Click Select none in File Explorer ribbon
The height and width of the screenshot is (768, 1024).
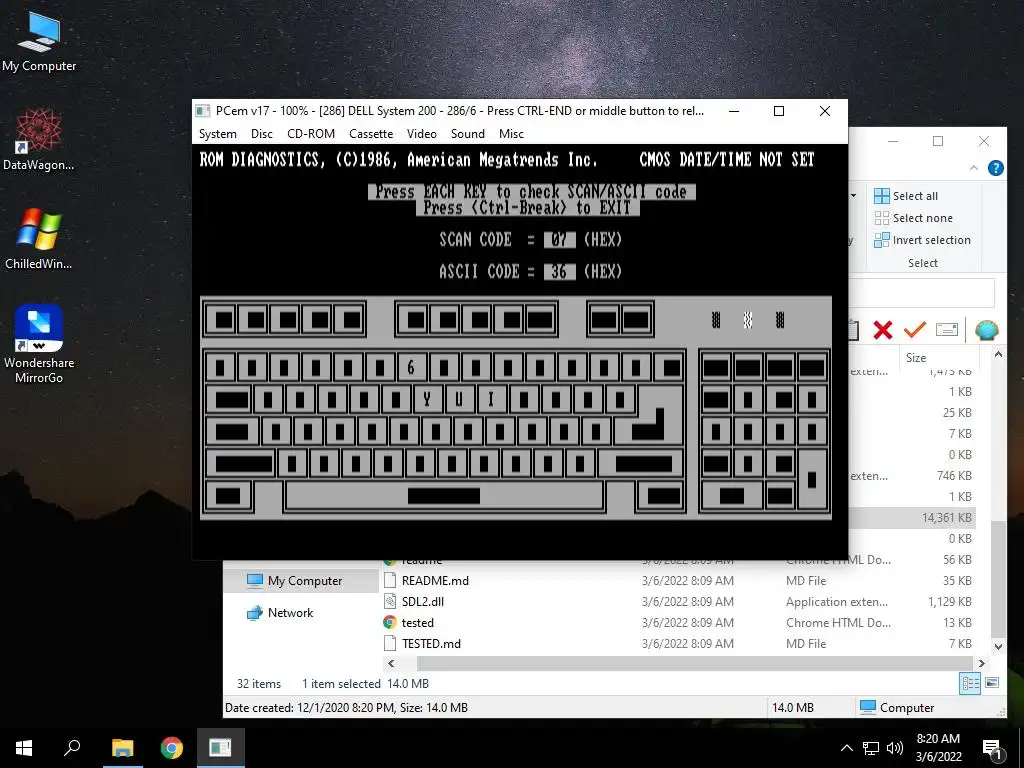click(x=913, y=218)
